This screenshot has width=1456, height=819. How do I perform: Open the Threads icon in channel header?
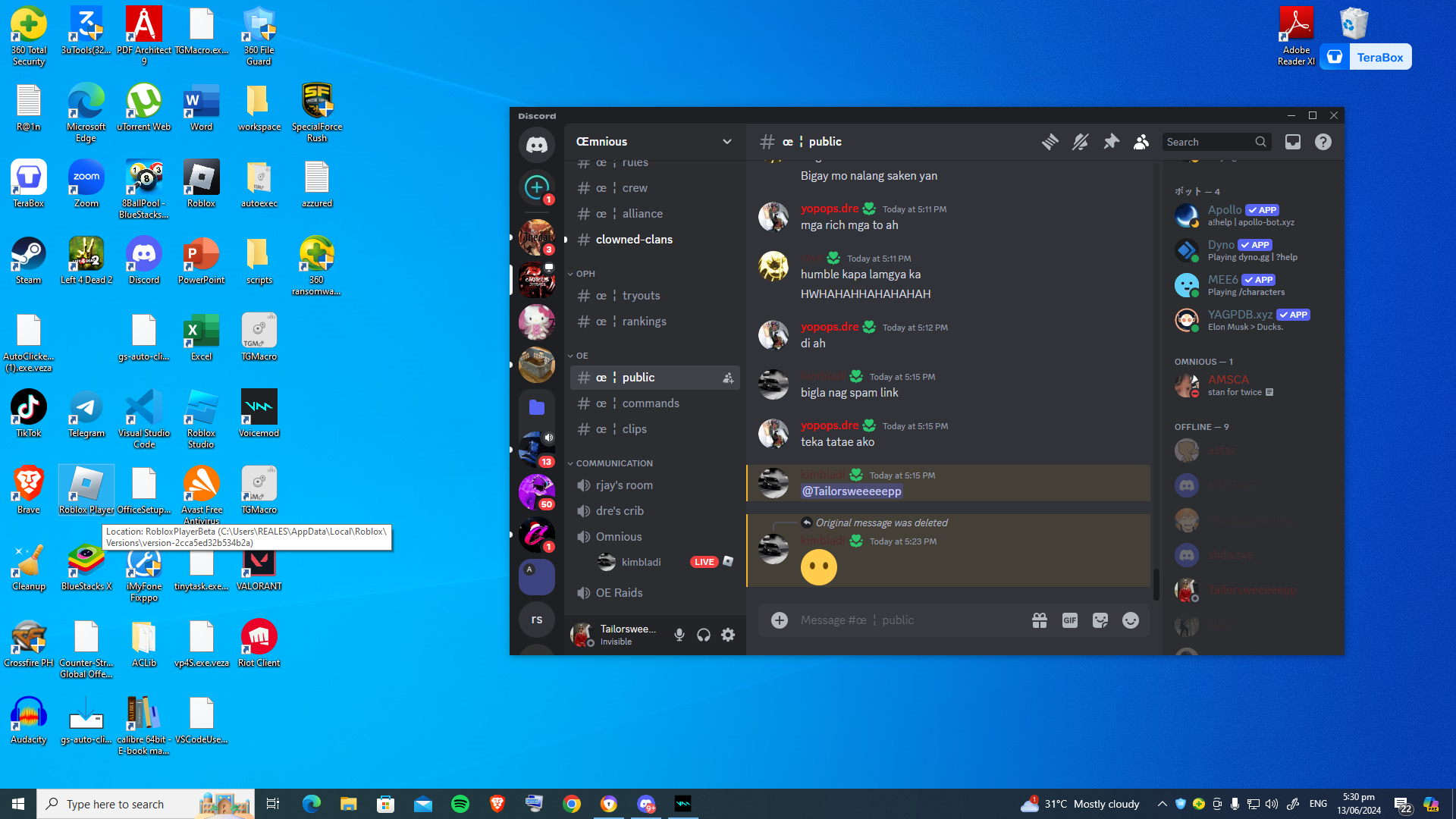click(1050, 142)
